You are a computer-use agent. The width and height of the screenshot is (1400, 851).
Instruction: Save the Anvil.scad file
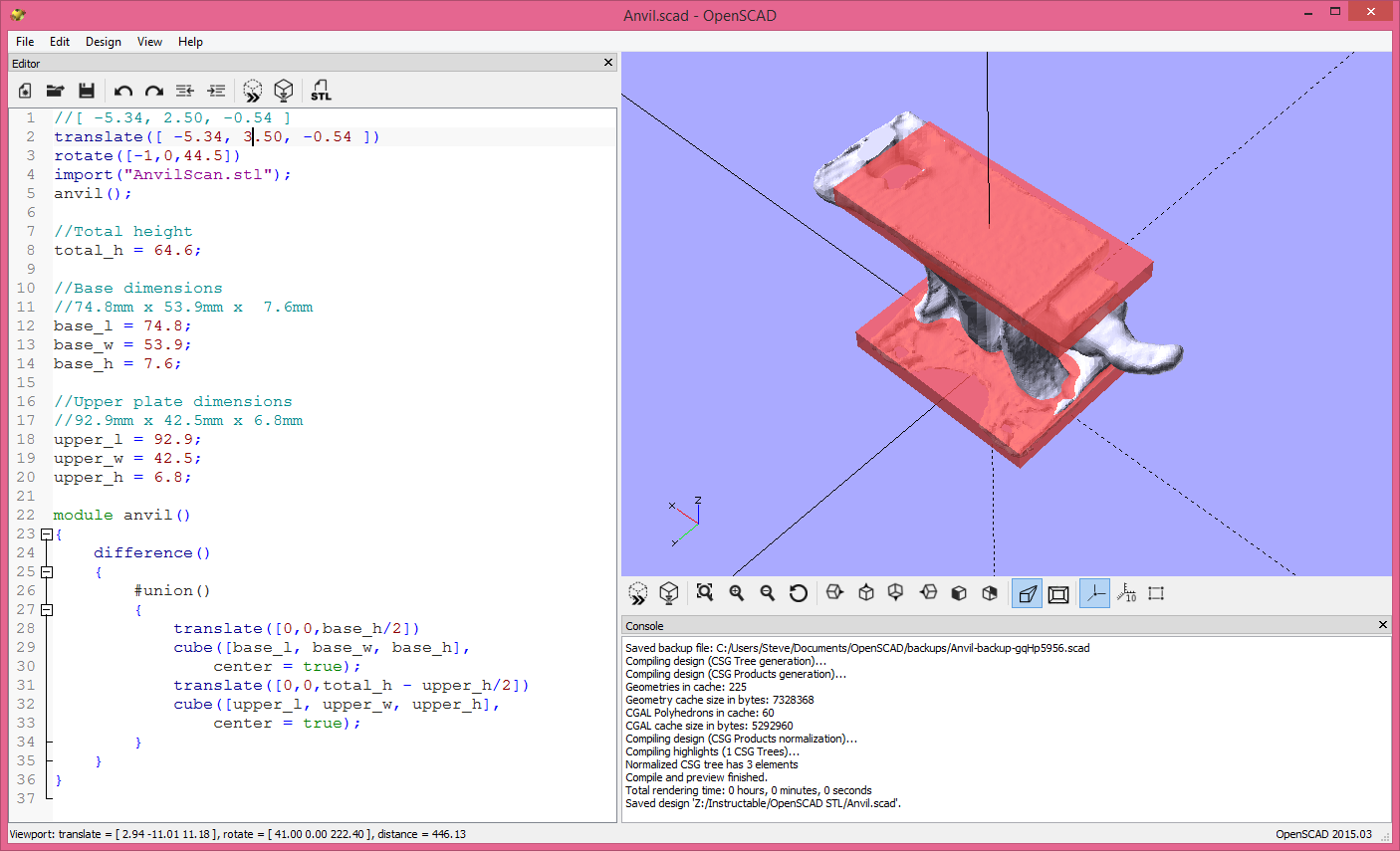point(87,91)
